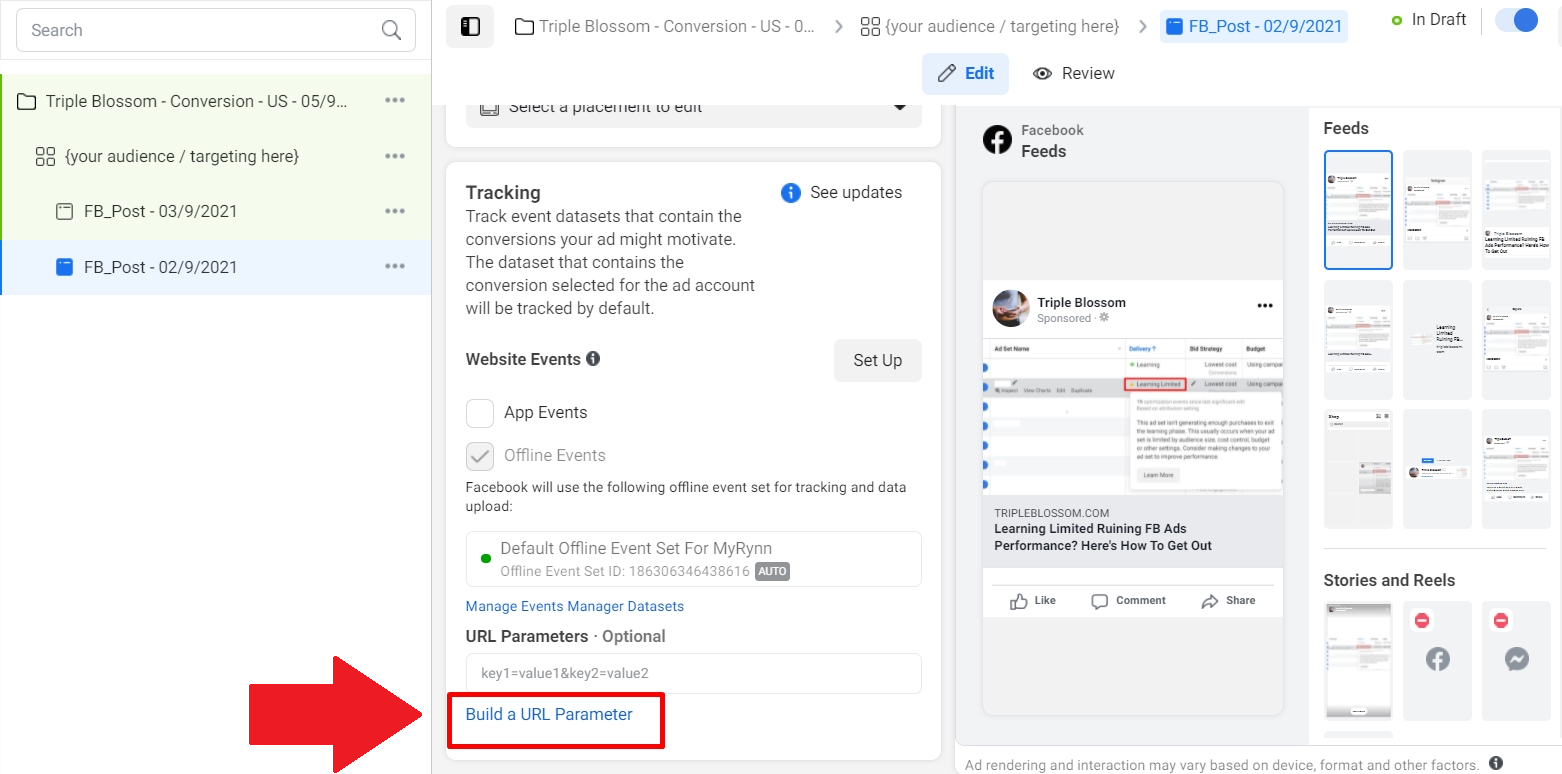Click the See updates link
The width and height of the screenshot is (1562, 774).
[856, 193]
